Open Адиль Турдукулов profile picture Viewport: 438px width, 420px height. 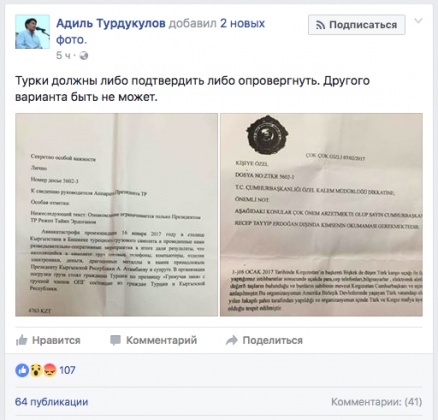32,32
